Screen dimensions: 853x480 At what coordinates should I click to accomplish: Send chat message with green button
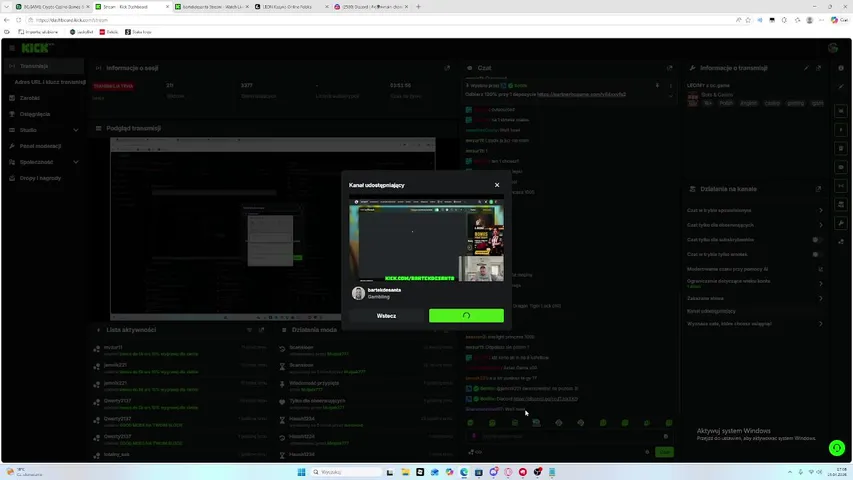coord(664,452)
